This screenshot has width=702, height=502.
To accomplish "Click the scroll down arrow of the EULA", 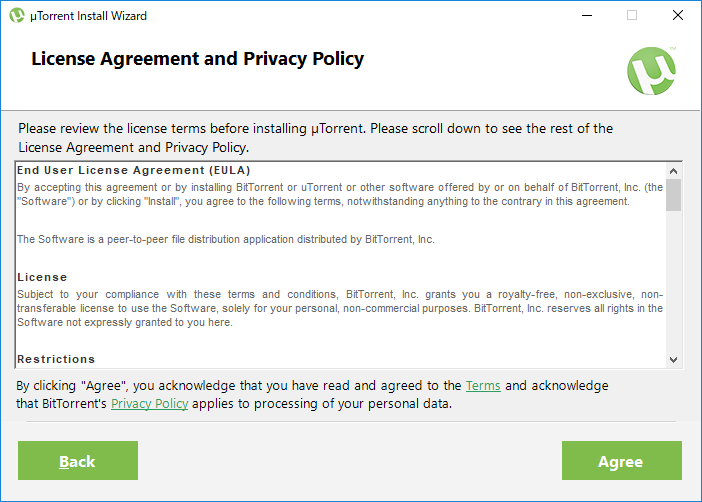I will (x=673, y=360).
